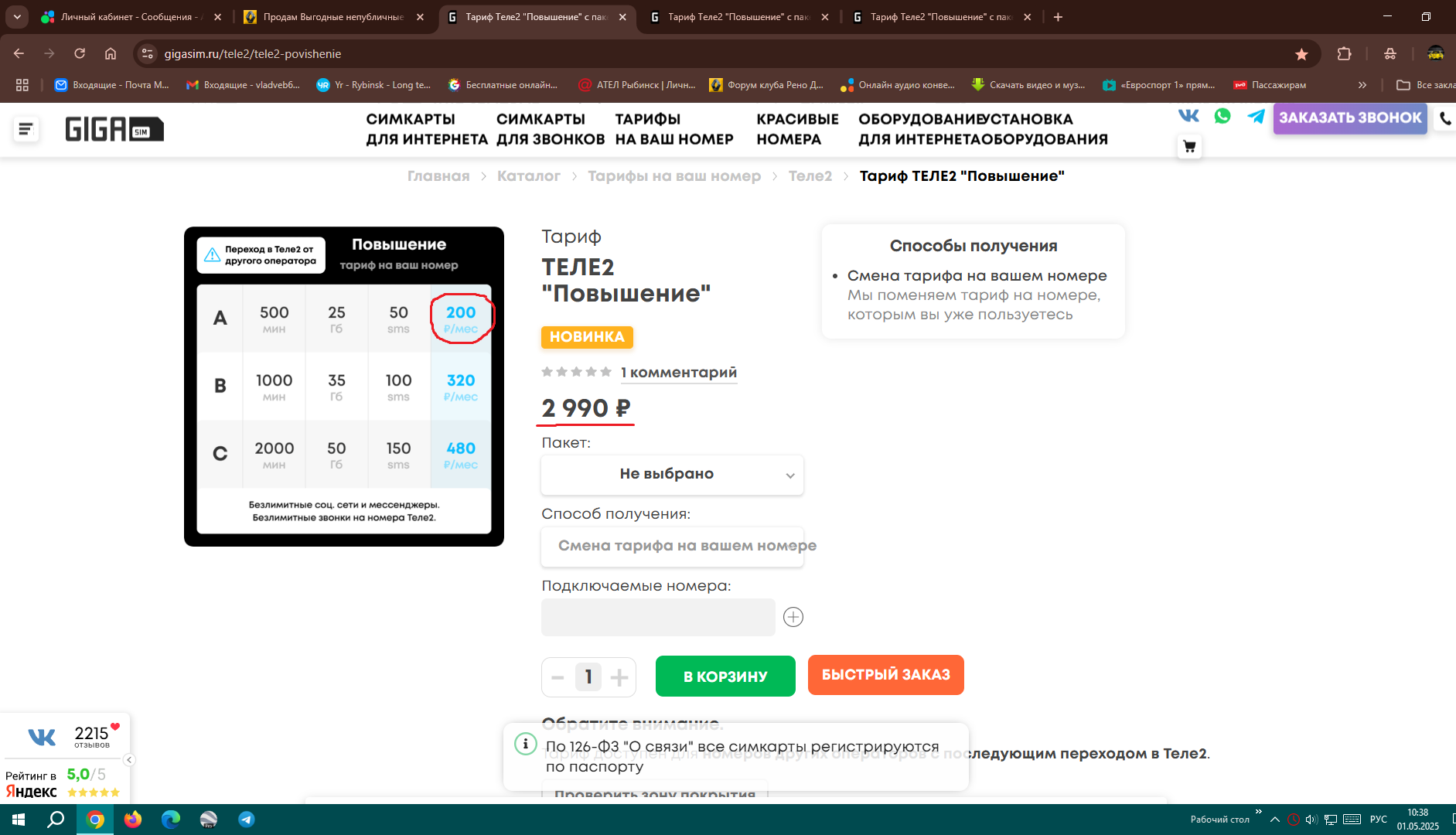The height and width of the screenshot is (835, 1456).
Task: Click the bookmark star in the address bar
Action: [x=1301, y=54]
